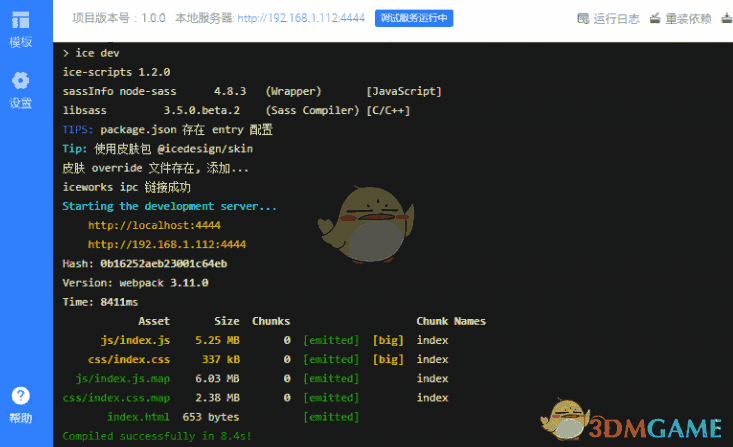Click the '337 kB' size value
733x447 pixels.
click(x=221, y=360)
